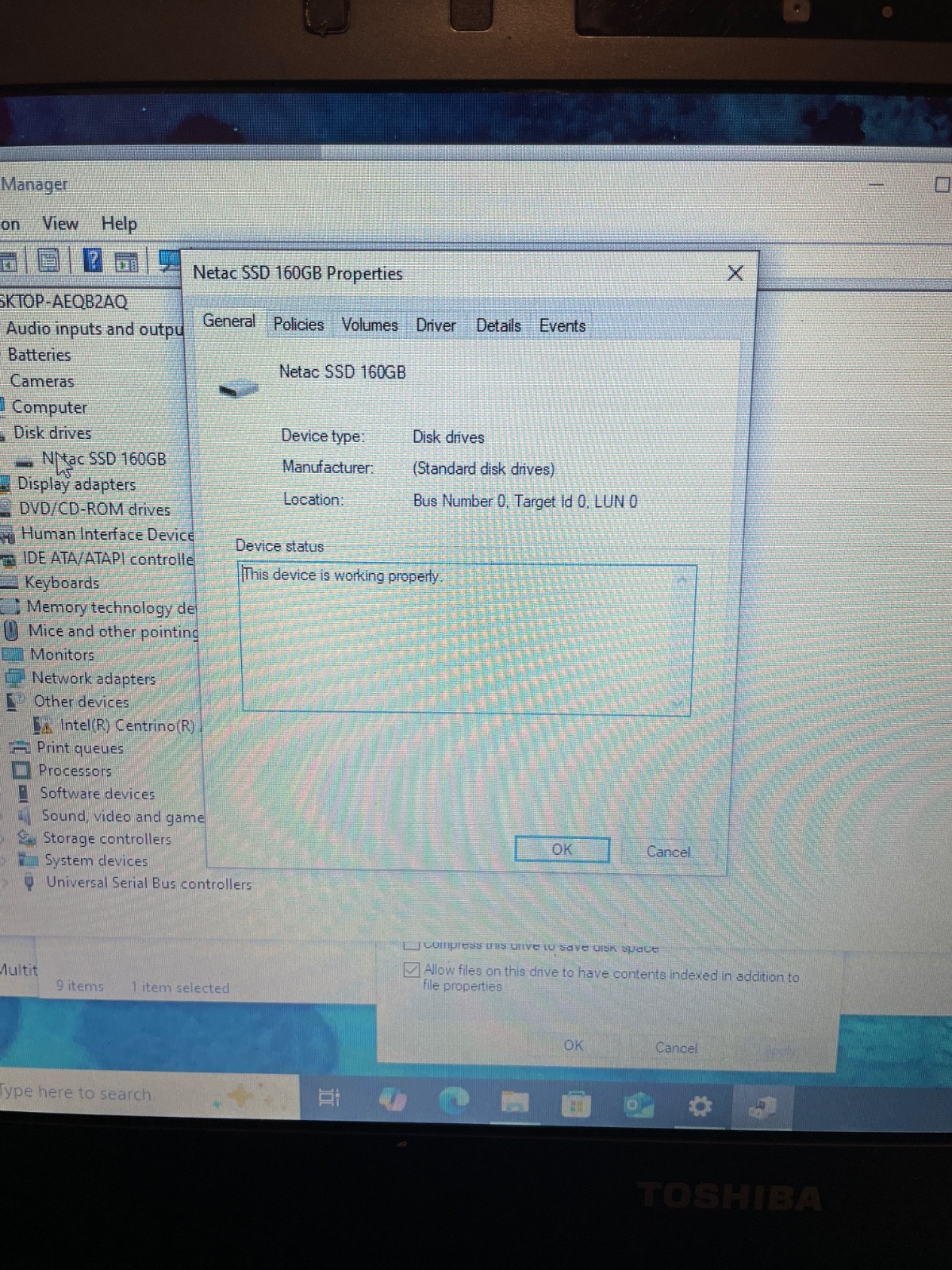Click Cancel in Netac SSD Properties dialog

(668, 852)
